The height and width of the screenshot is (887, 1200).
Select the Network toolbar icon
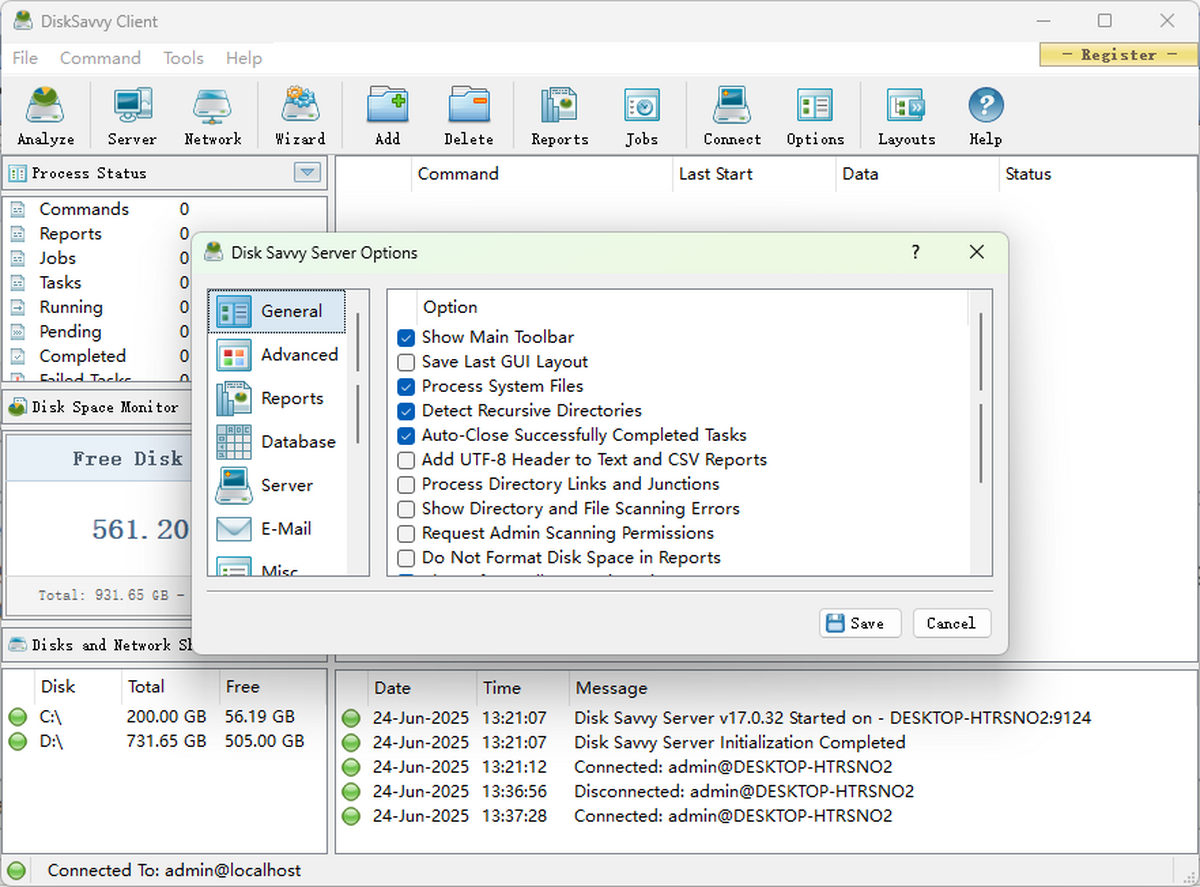coord(212,113)
